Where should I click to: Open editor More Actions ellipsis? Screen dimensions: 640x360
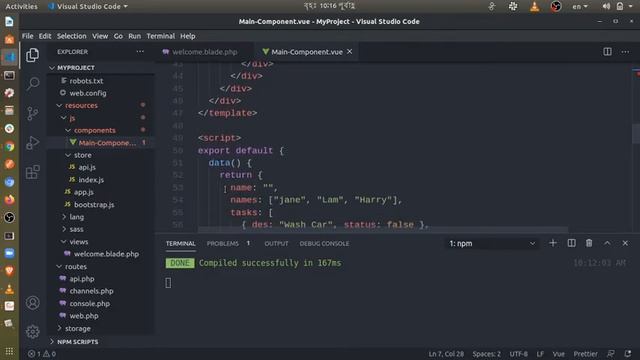[625, 52]
